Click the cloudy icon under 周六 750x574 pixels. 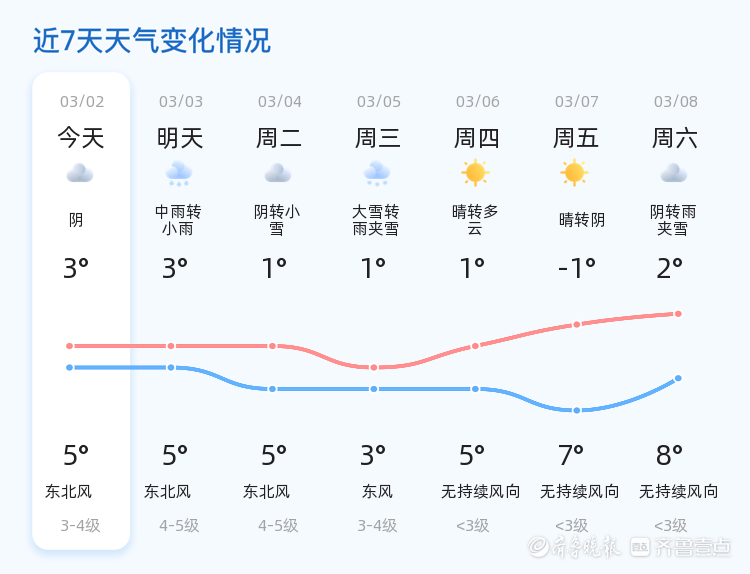(x=674, y=173)
